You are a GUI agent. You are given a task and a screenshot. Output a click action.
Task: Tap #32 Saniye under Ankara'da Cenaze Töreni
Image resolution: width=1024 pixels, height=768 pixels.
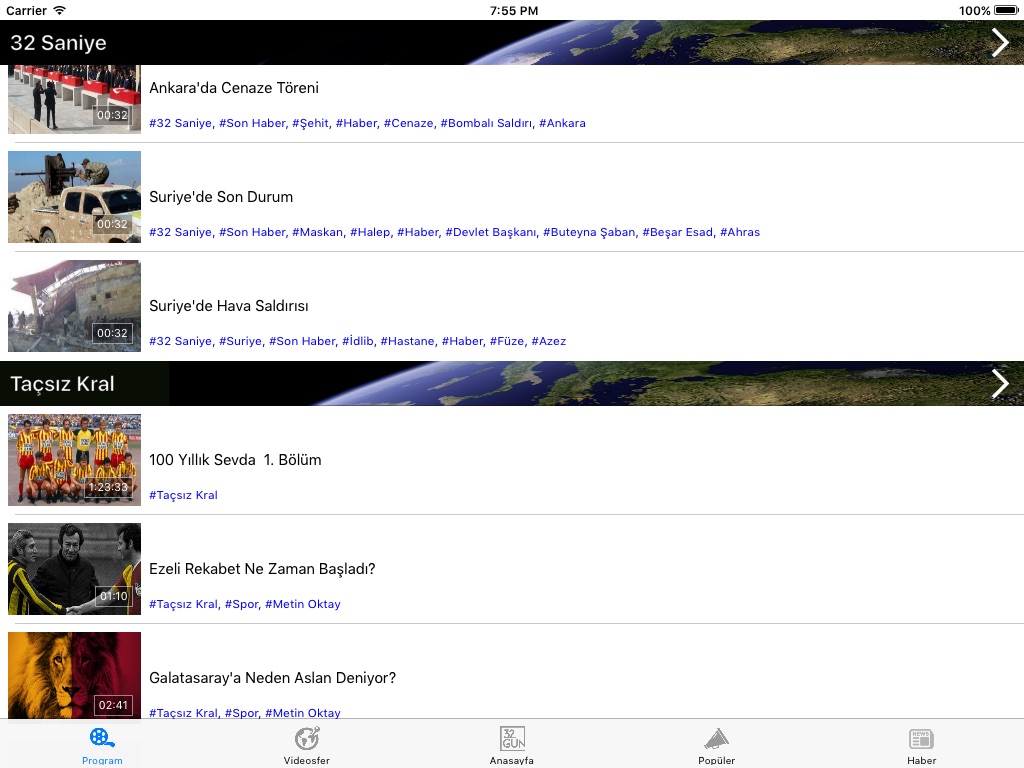181,123
